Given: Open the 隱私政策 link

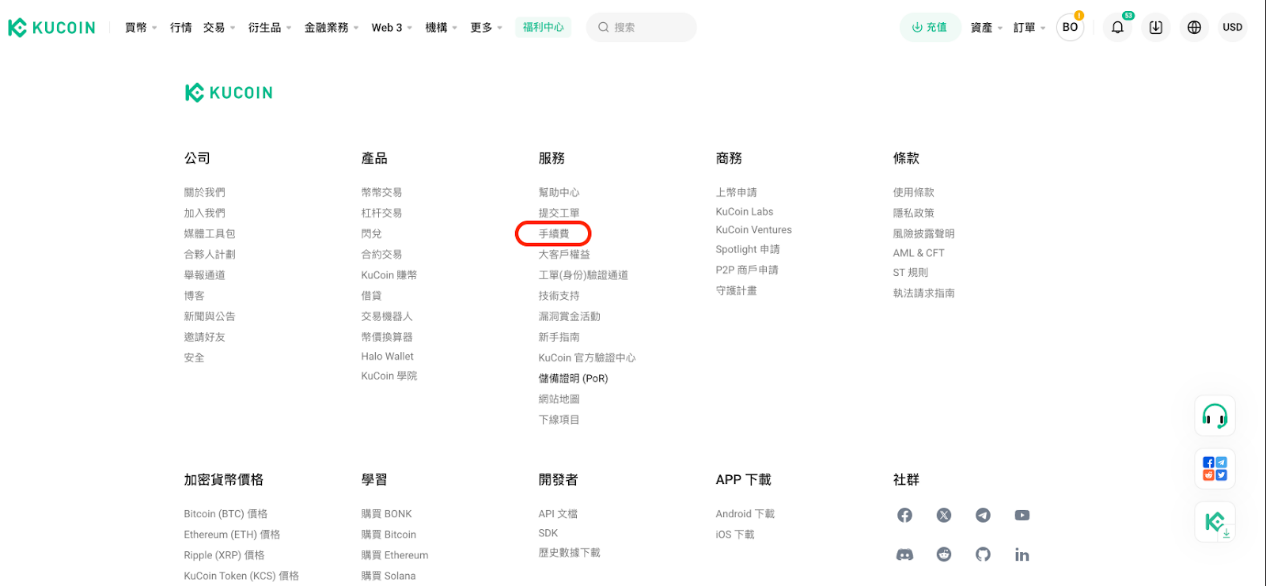Looking at the screenshot, I should coord(914,213).
